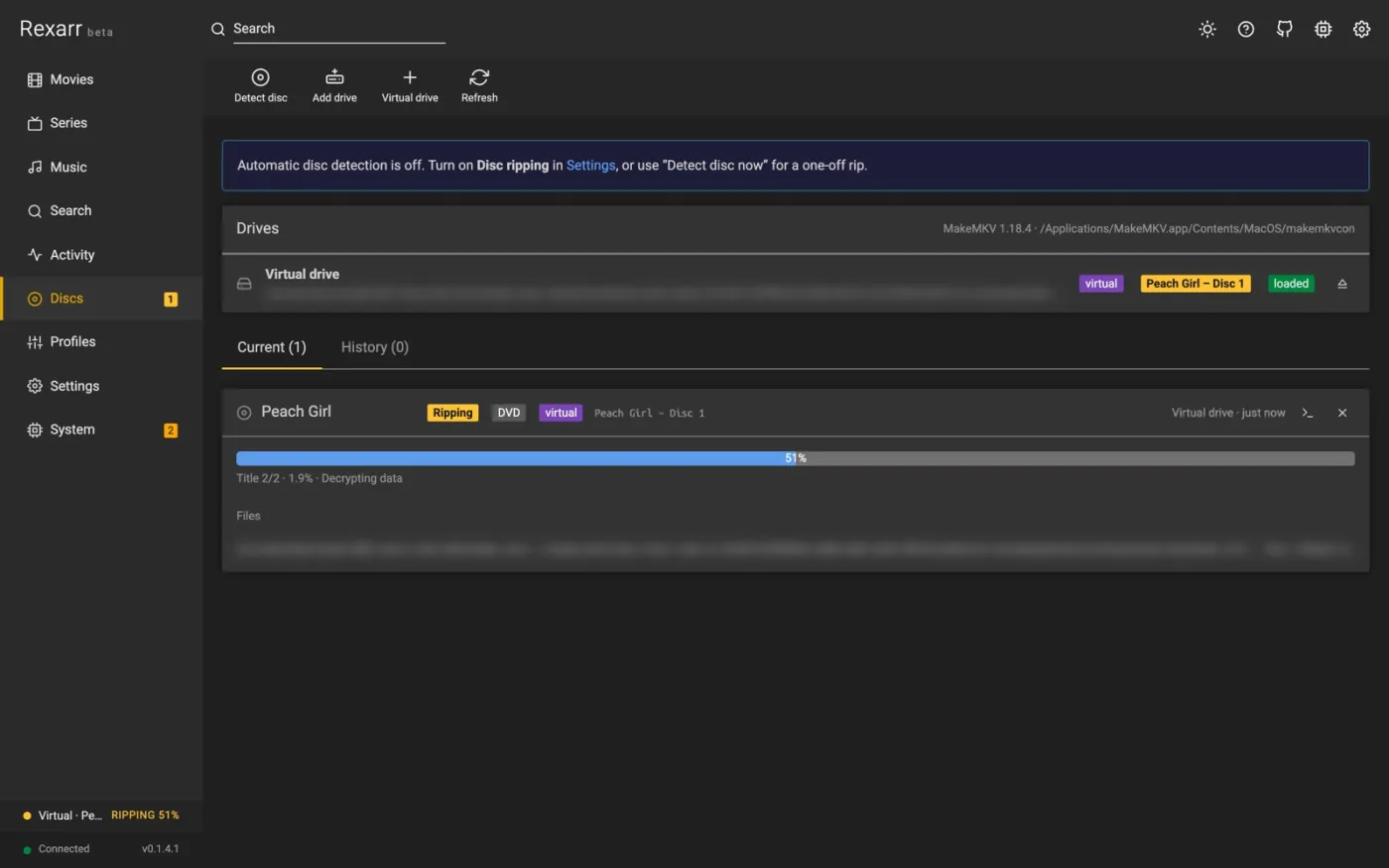Click the MakeMKV 1.18.4 path text
The height and width of the screenshot is (868, 1389).
click(1149, 228)
